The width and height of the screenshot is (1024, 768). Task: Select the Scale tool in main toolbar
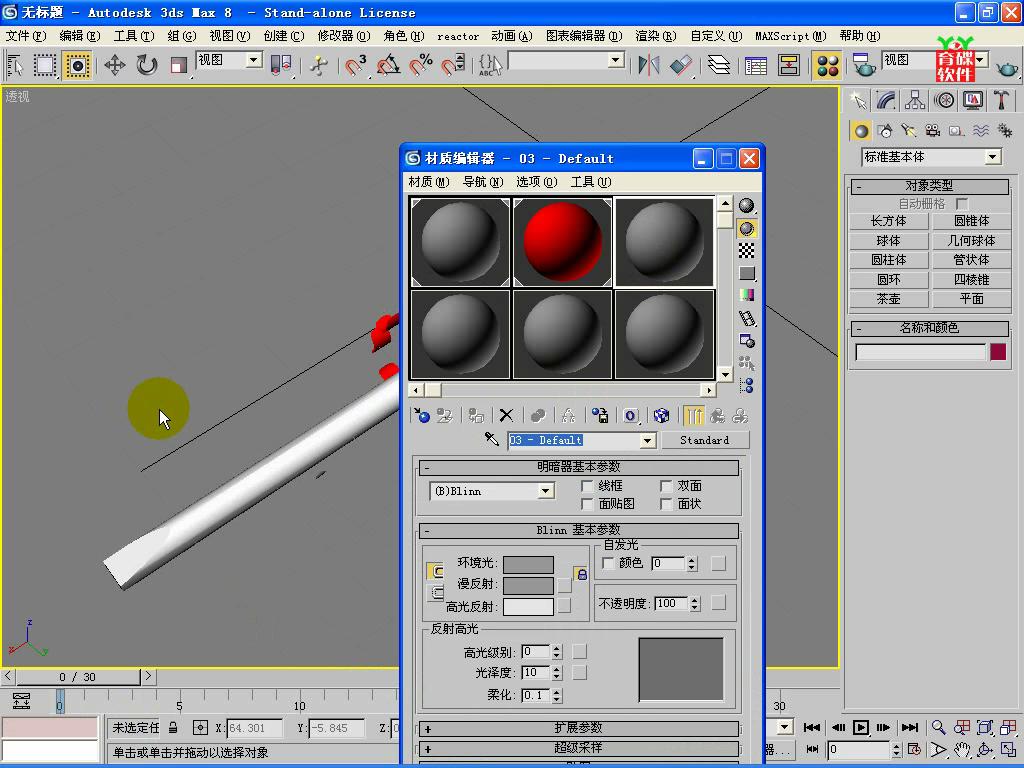click(178, 65)
